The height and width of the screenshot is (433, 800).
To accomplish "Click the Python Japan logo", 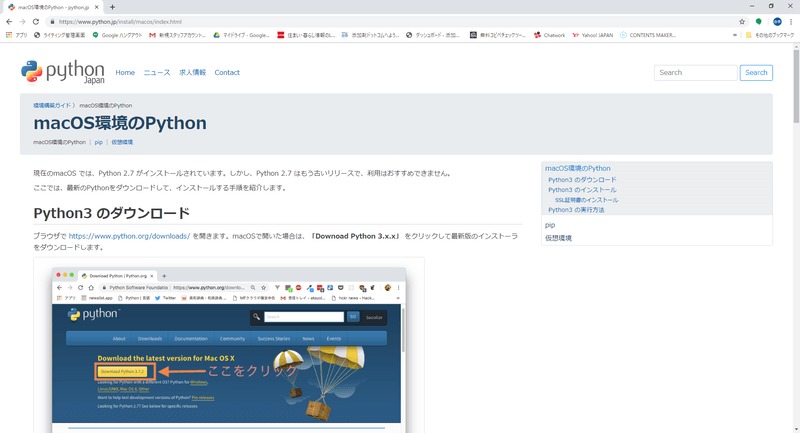I will click(x=63, y=72).
